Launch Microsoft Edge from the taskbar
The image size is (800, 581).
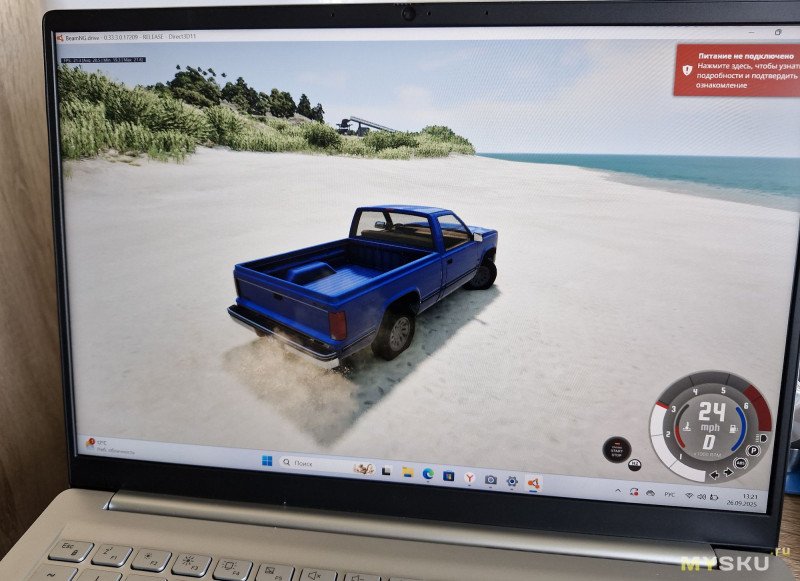click(x=428, y=474)
